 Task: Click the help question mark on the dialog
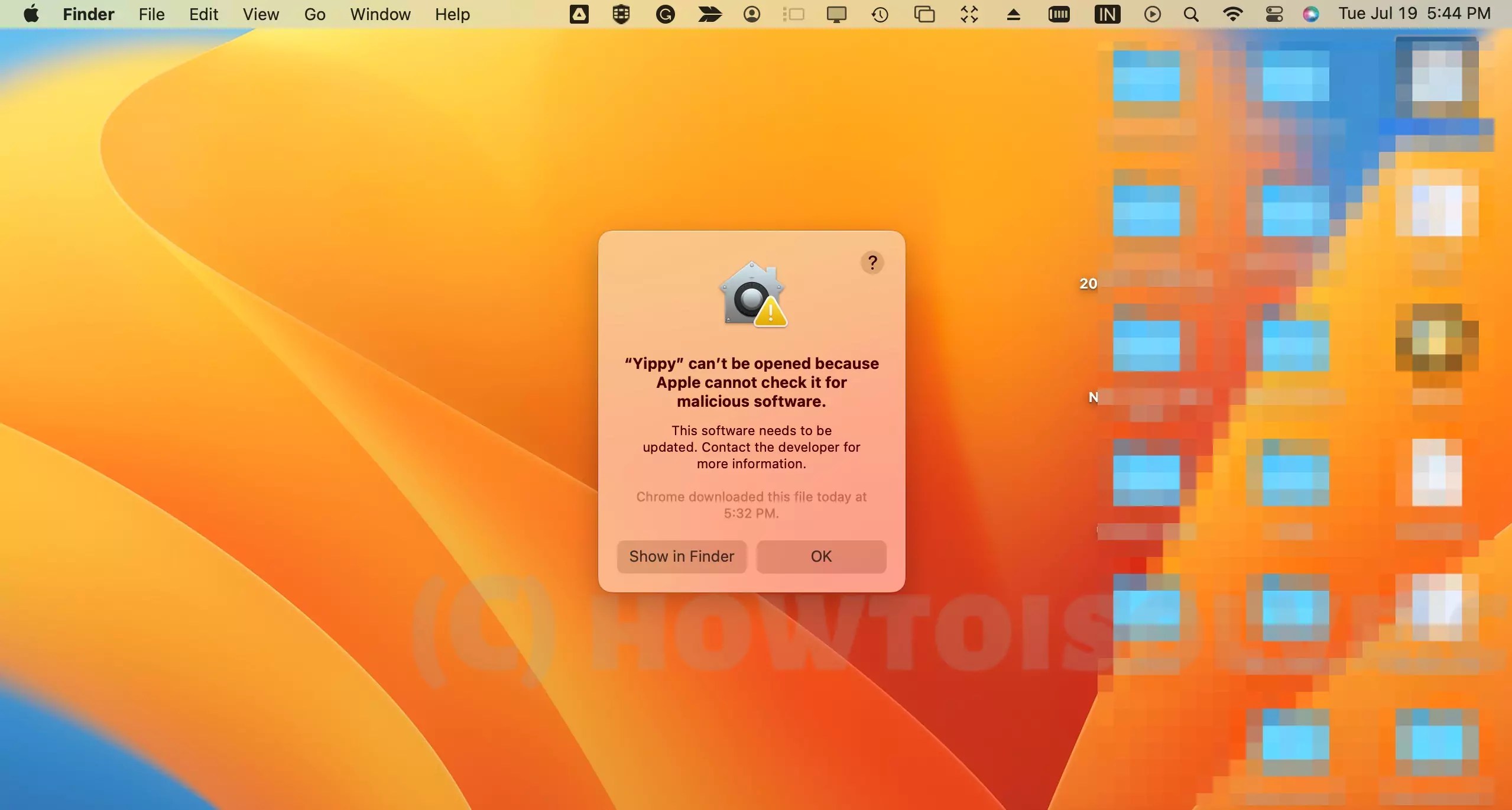(x=872, y=262)
